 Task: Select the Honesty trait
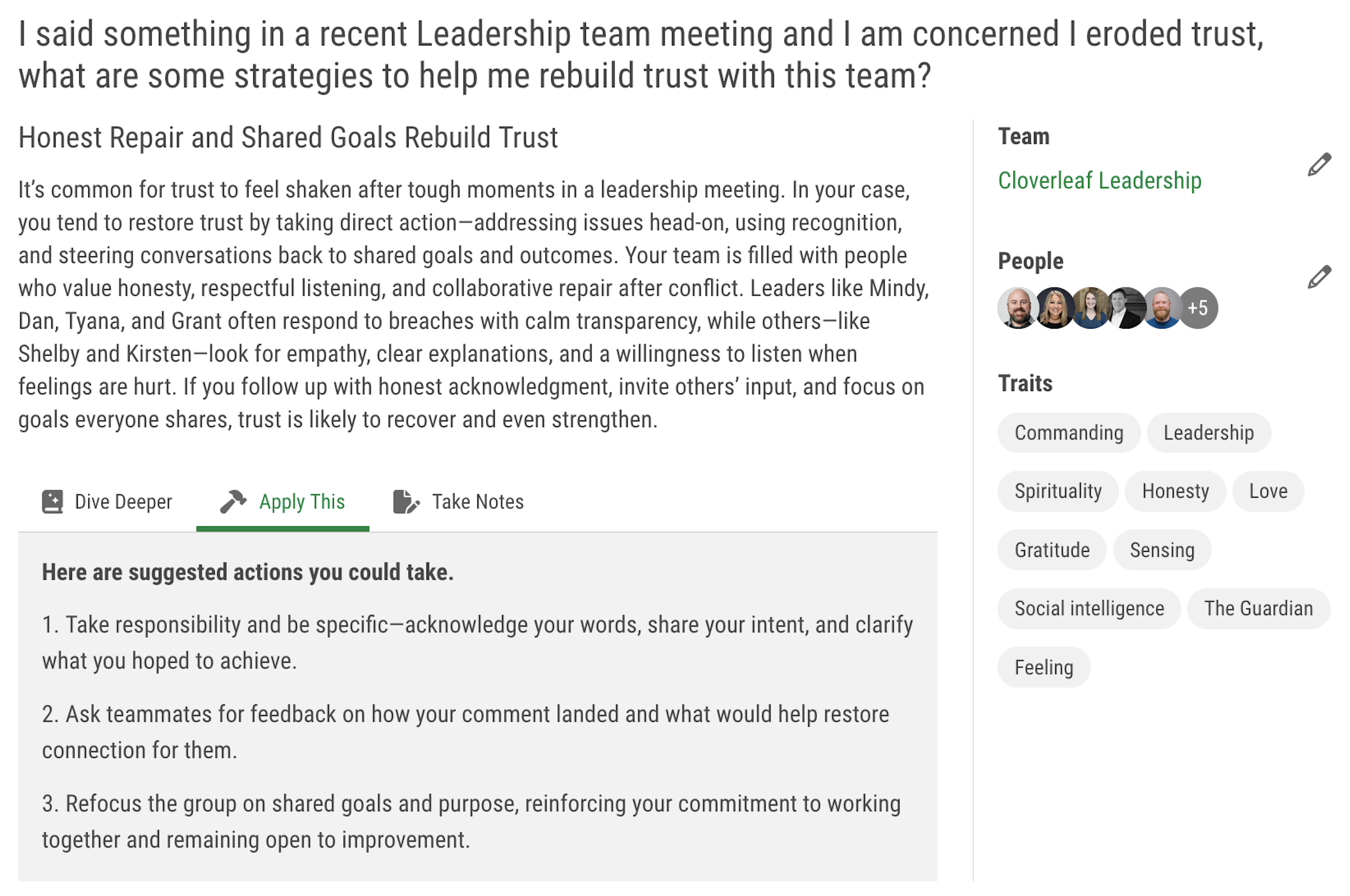tap(1175, 491)
